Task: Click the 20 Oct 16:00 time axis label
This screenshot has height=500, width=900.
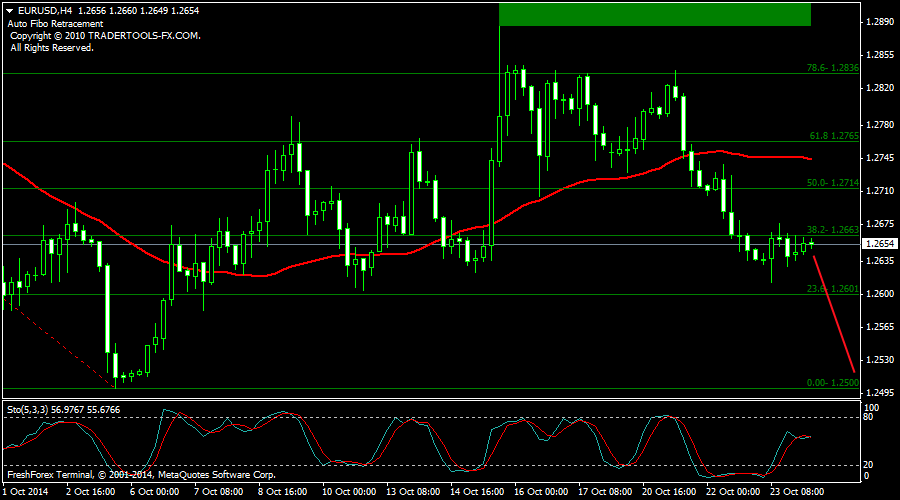Action: point(669,492)
